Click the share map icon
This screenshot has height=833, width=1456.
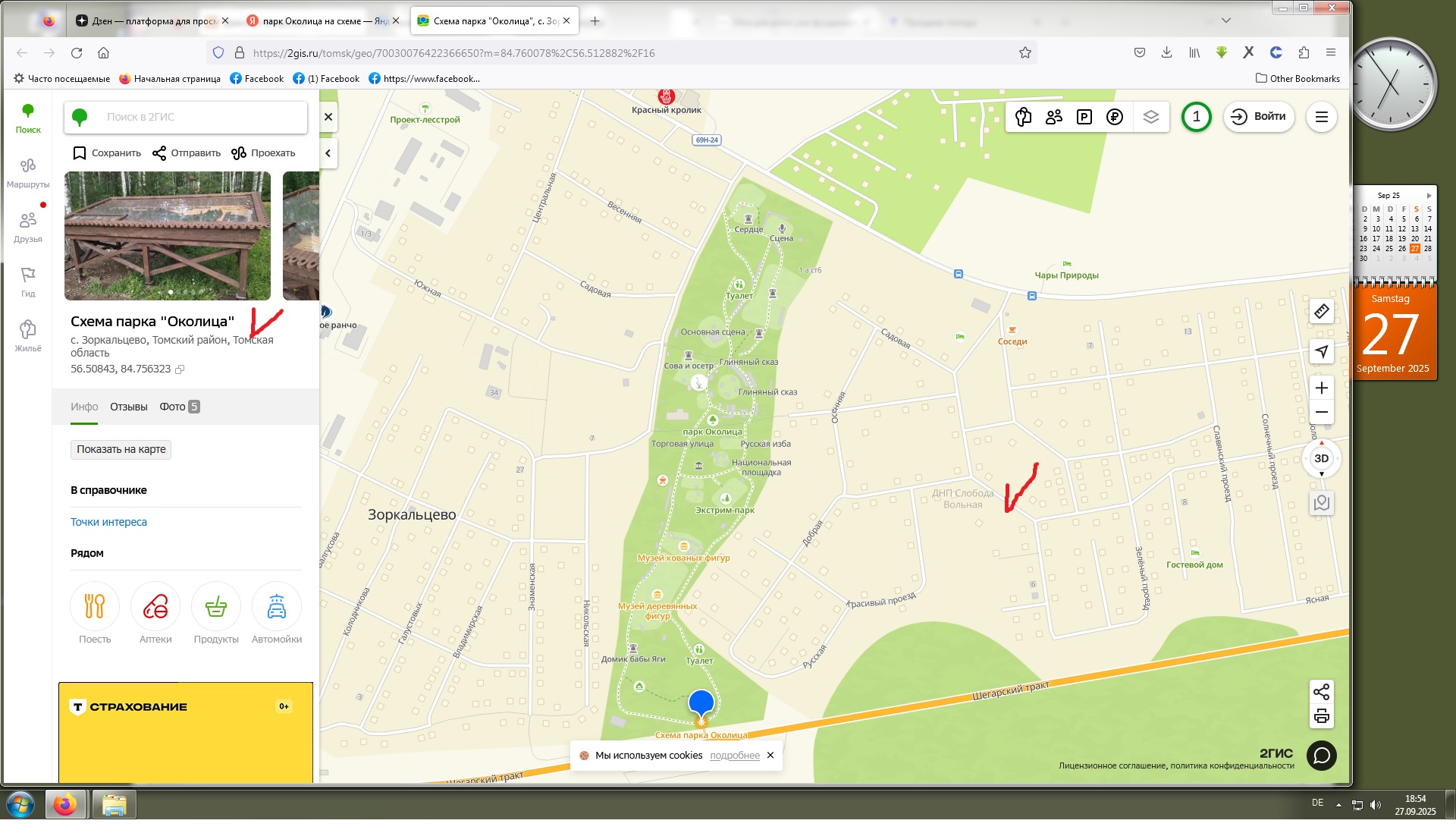[x=1321, y=691]
